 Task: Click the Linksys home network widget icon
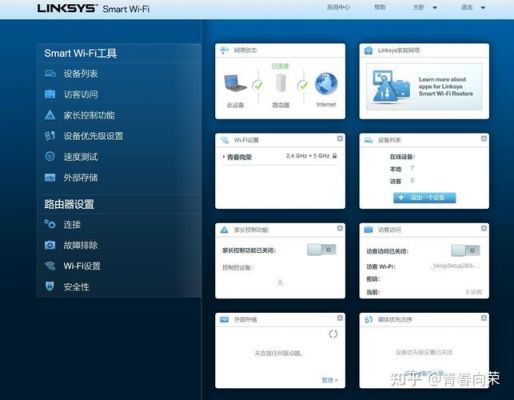368,50
